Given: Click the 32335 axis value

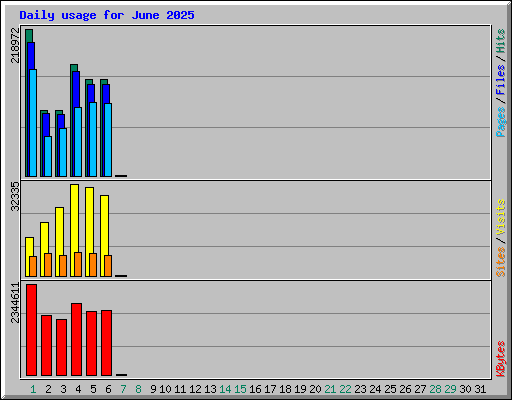Looking at the screenshot, I should (15, 197).
